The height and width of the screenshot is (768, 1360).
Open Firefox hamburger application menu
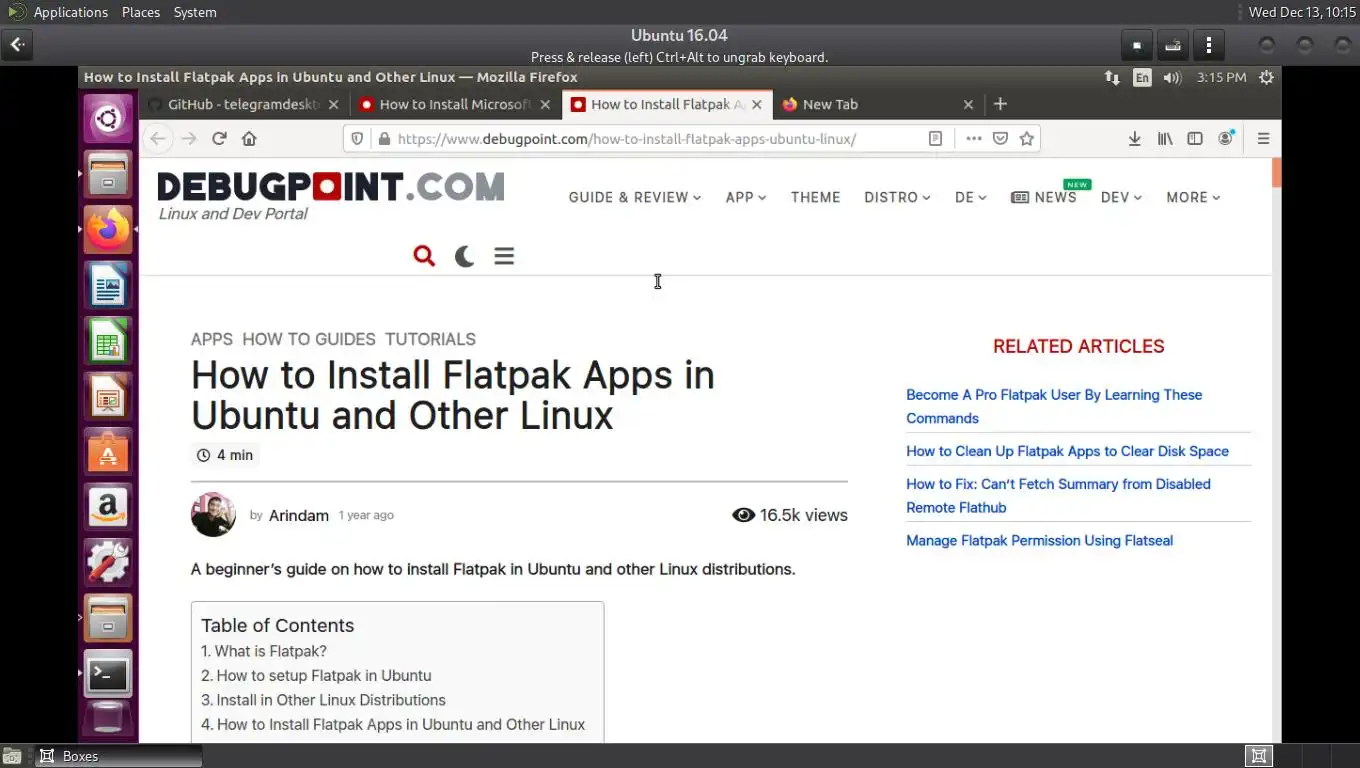point(1263,139)
